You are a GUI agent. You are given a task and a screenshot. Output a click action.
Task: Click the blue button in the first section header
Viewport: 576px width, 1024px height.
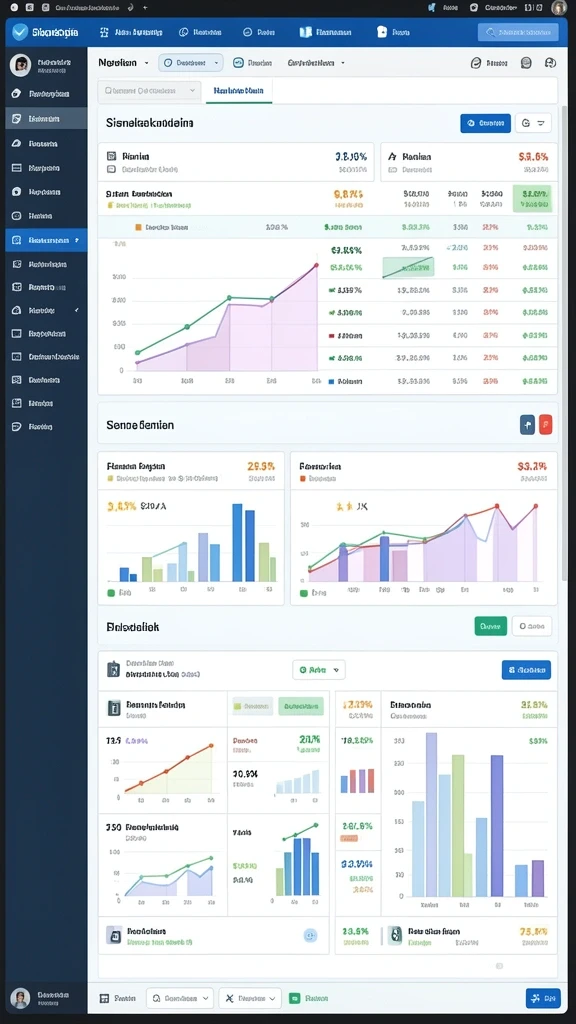[x=485, y=123]
